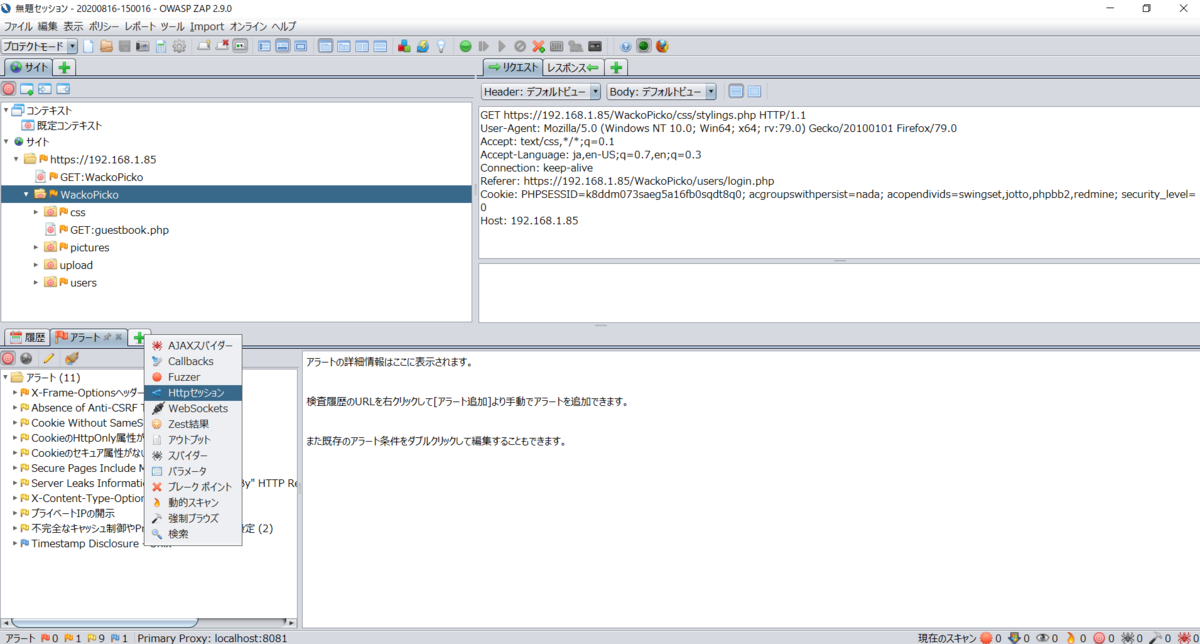The image size is (1200, 644).
Task: Choose Httpセッション from the popup list
Action: [x=192, y=393]
